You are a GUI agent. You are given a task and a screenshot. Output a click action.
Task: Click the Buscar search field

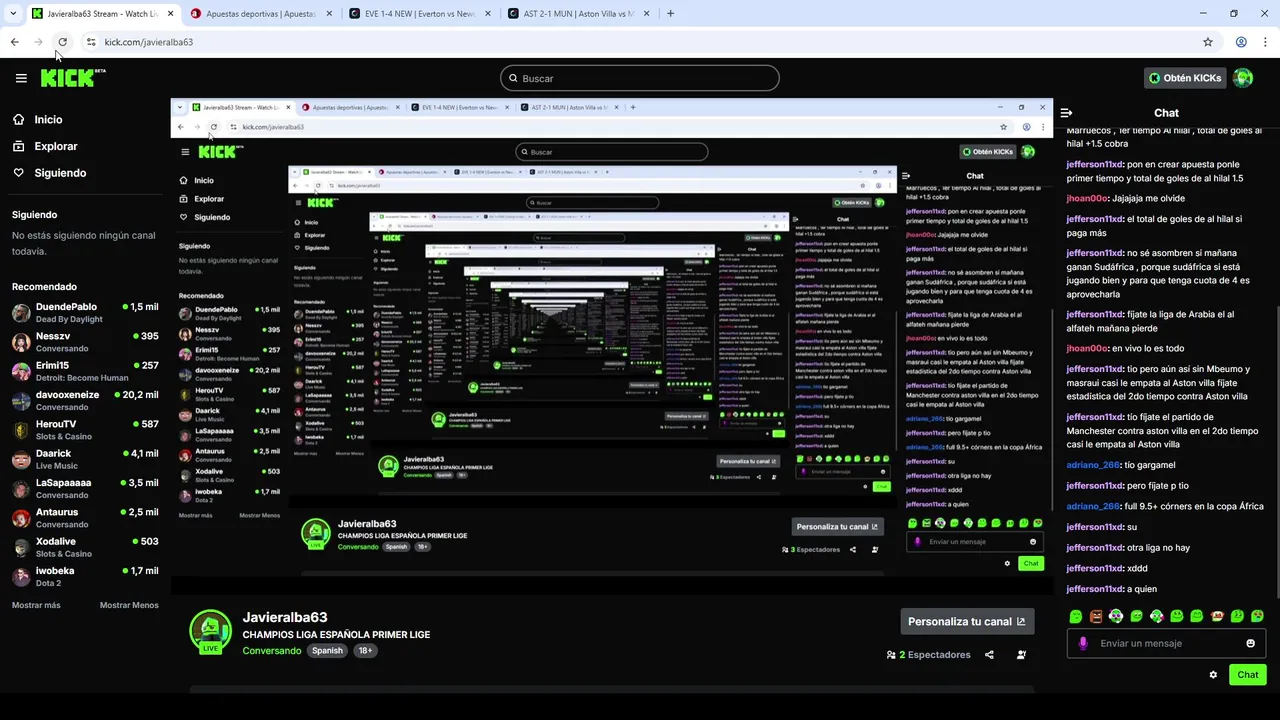coord(640,78)
